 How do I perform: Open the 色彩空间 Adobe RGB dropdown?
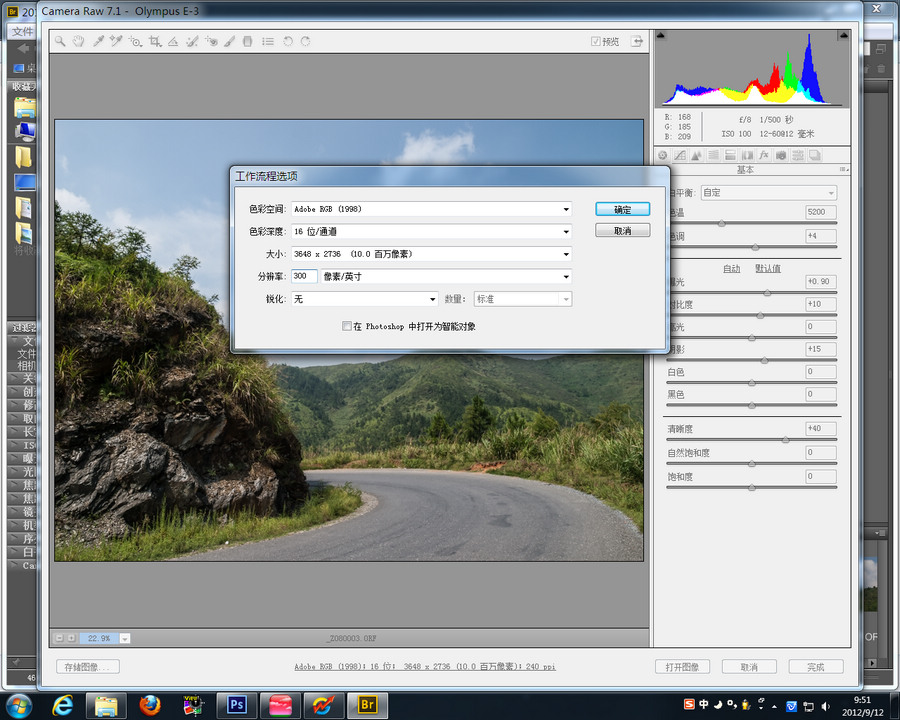coord(430,209)
